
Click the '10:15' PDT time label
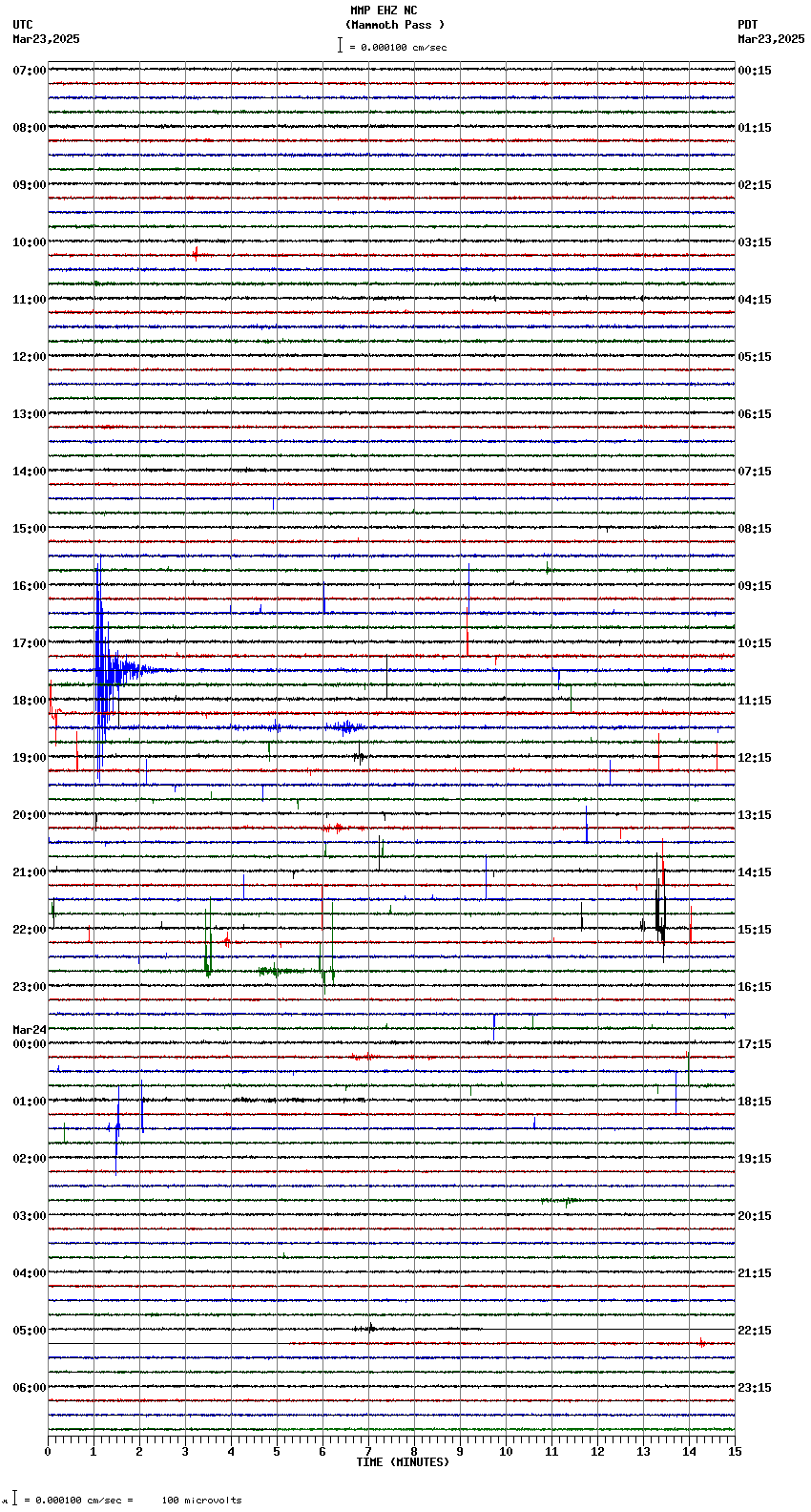click(755, 643)
